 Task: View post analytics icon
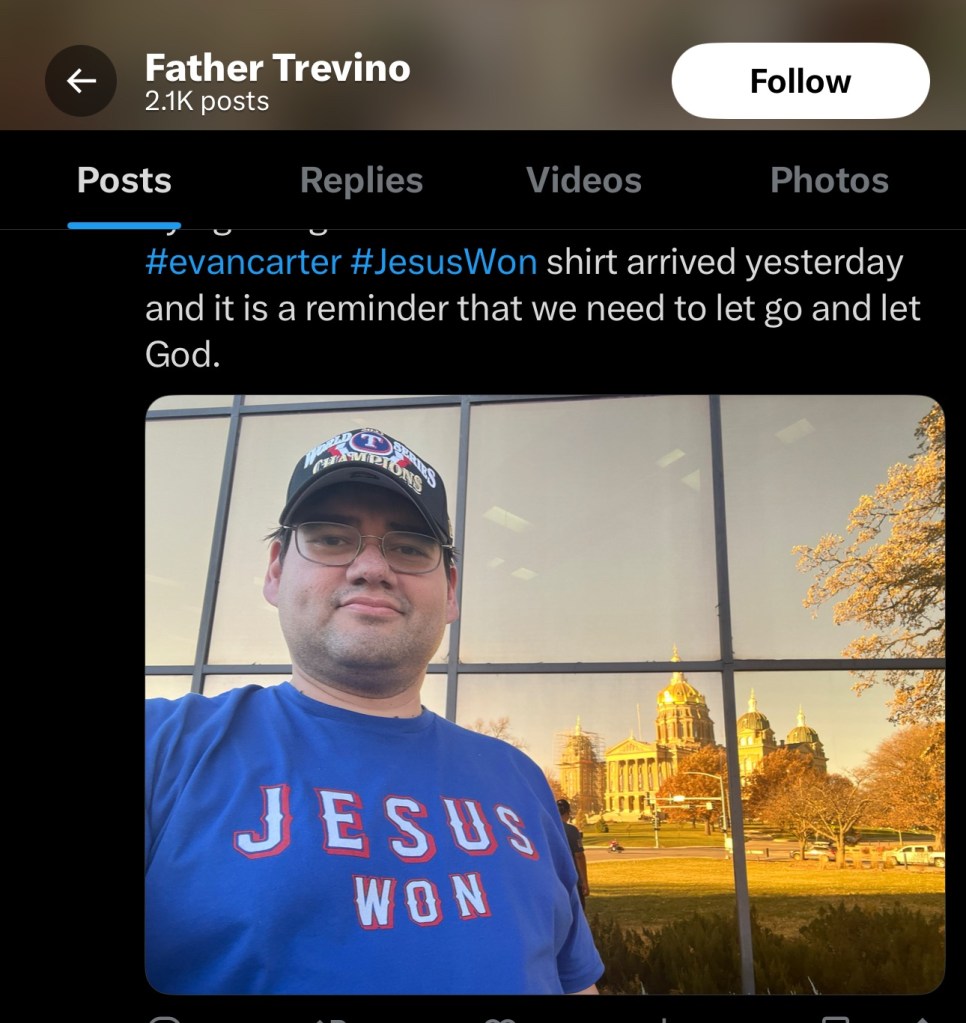(x=663, y=1019)
